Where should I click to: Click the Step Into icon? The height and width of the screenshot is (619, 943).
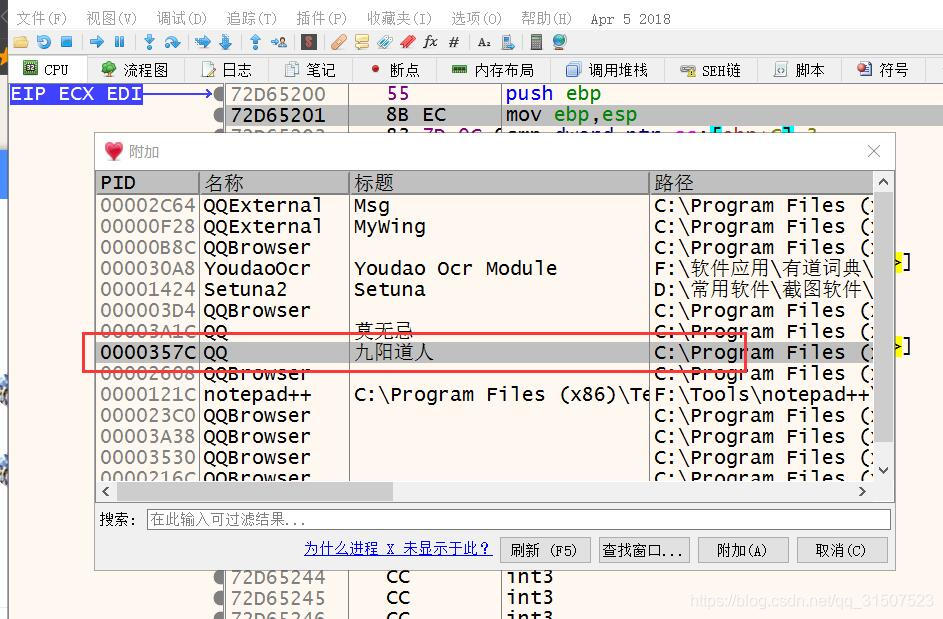point(149,42)
